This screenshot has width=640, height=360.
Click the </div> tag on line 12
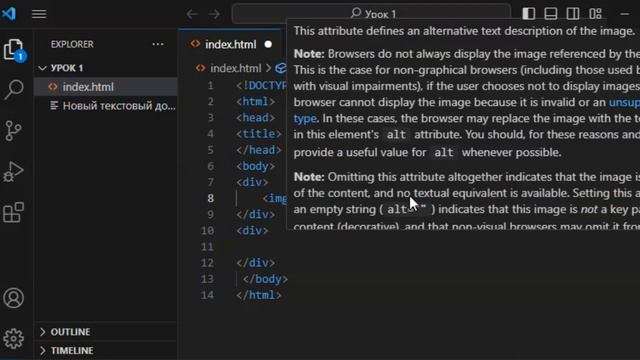pos(256,263)
